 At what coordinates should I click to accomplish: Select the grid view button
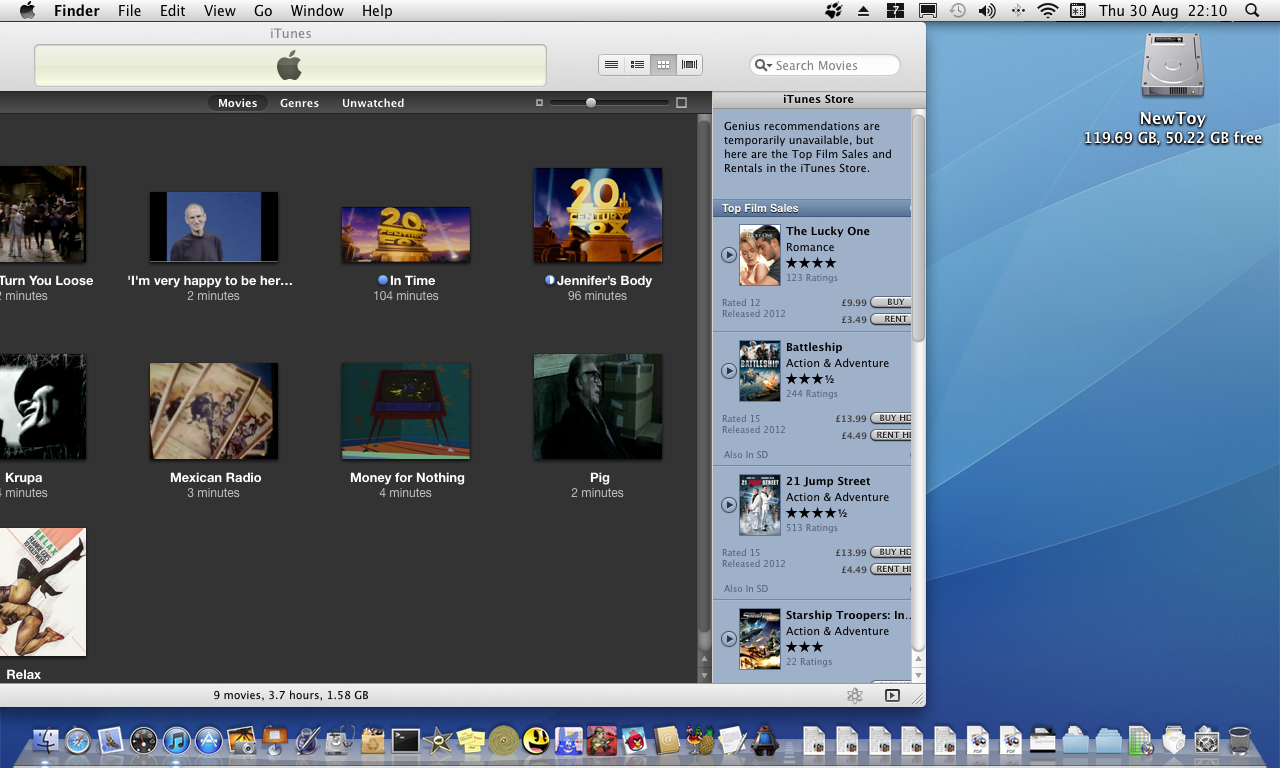tap(663, 65)
